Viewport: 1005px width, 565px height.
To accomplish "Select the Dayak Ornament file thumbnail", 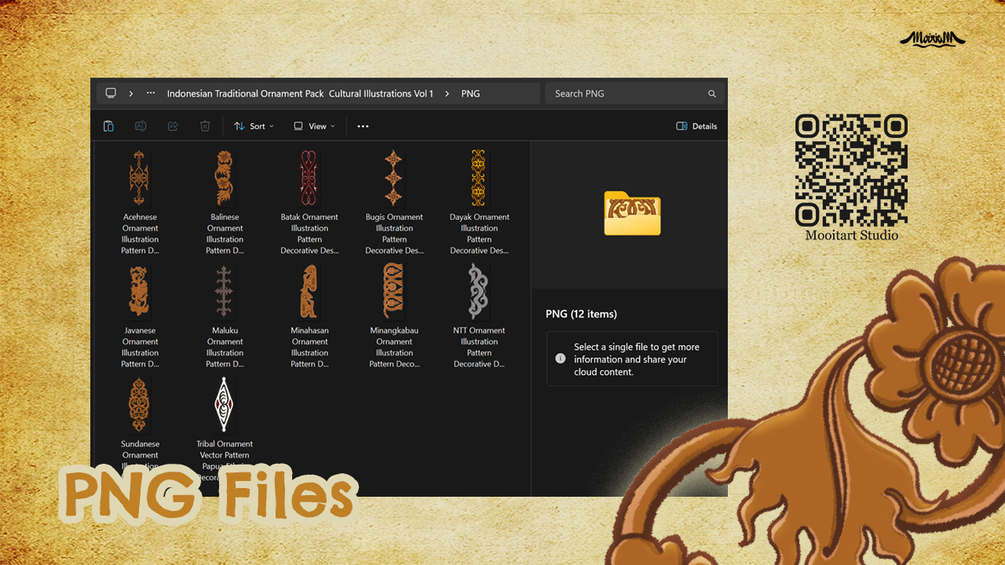I will click(x=478, y=178).
